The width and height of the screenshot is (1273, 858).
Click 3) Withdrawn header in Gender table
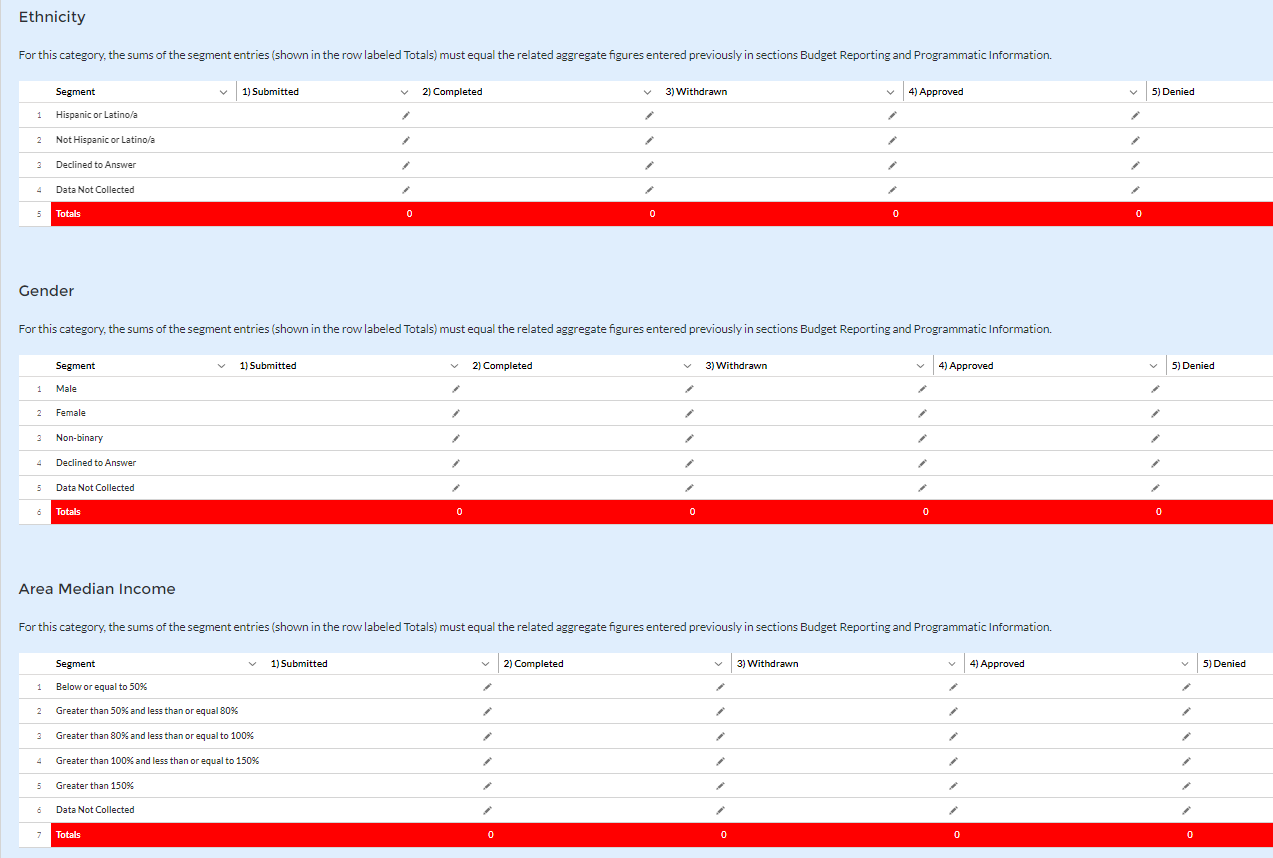(736, 366)
